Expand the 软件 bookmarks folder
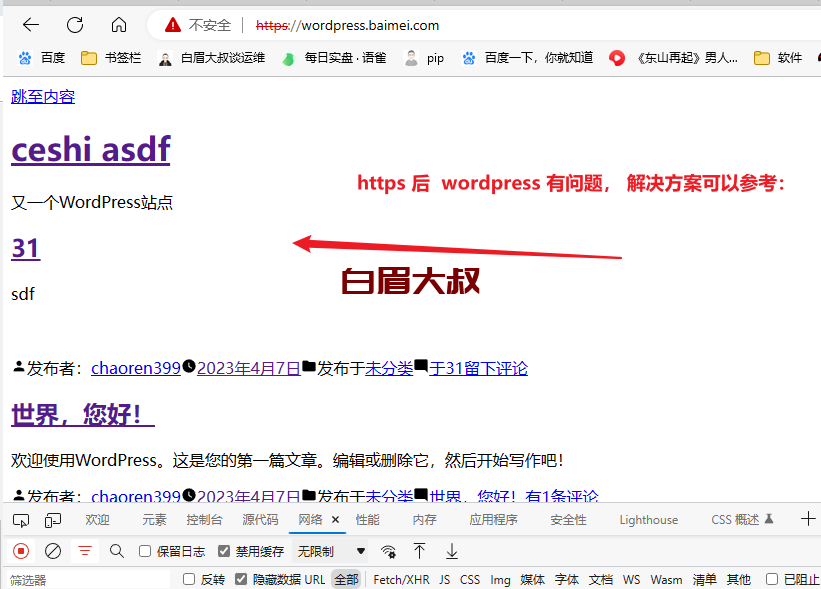 coord(778,58)
